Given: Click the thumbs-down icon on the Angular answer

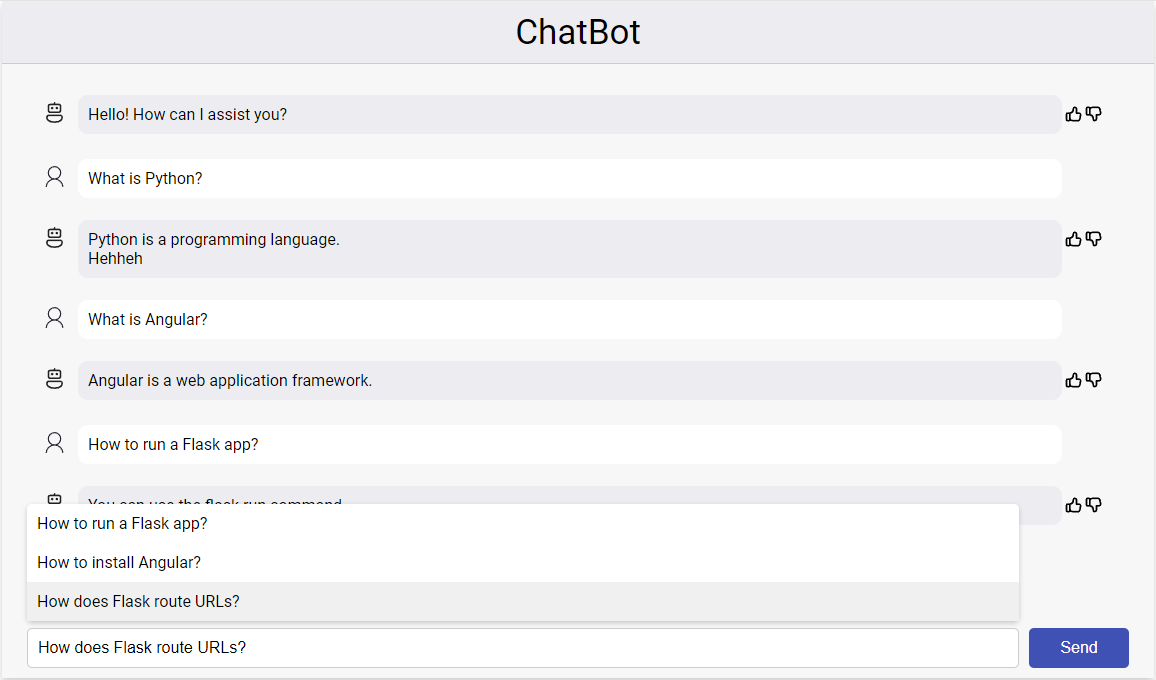Looking at the screenshot, I should point(1093,379).
